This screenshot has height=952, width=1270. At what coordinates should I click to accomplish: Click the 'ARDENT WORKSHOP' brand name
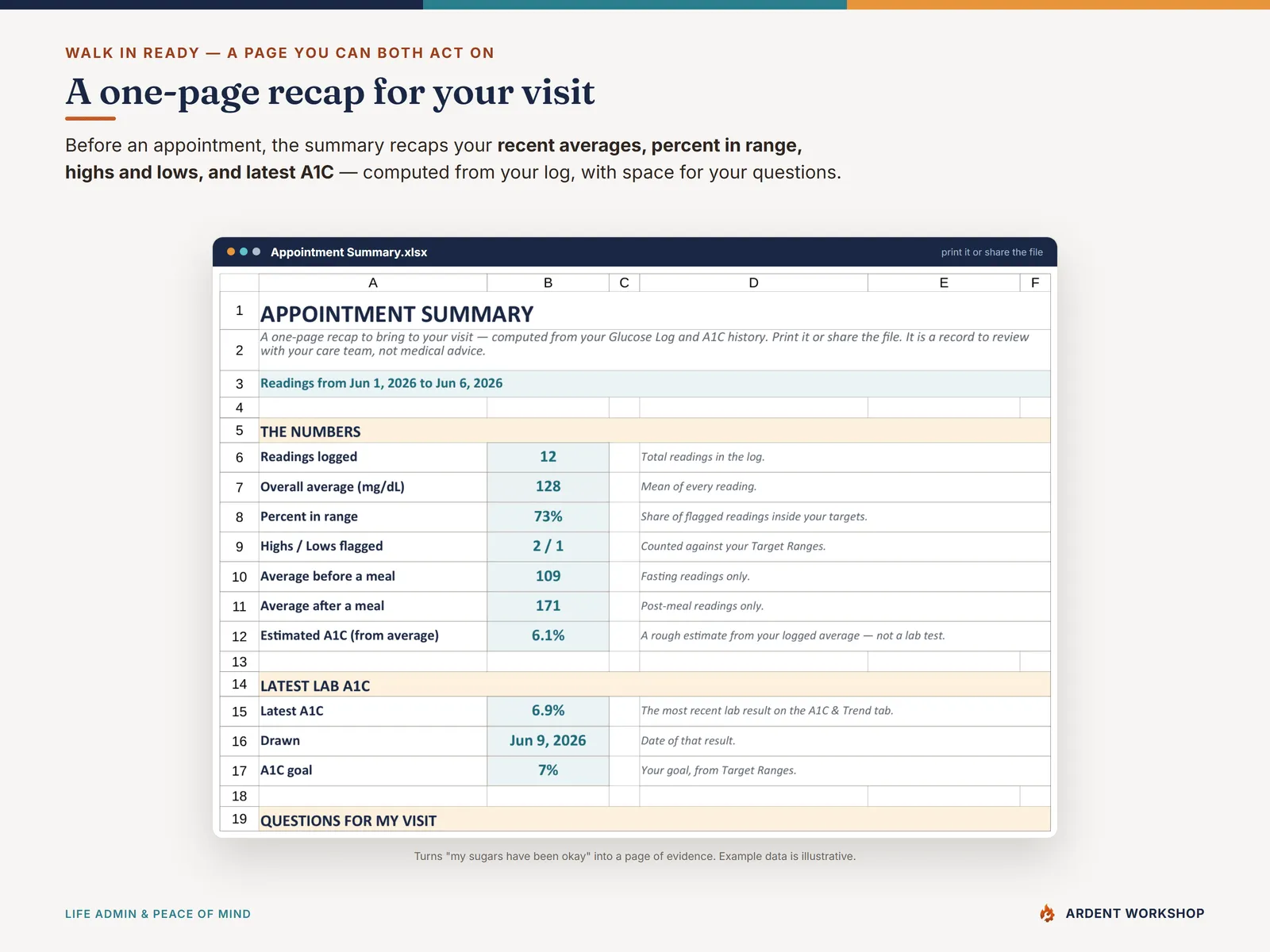(1135, 913)
